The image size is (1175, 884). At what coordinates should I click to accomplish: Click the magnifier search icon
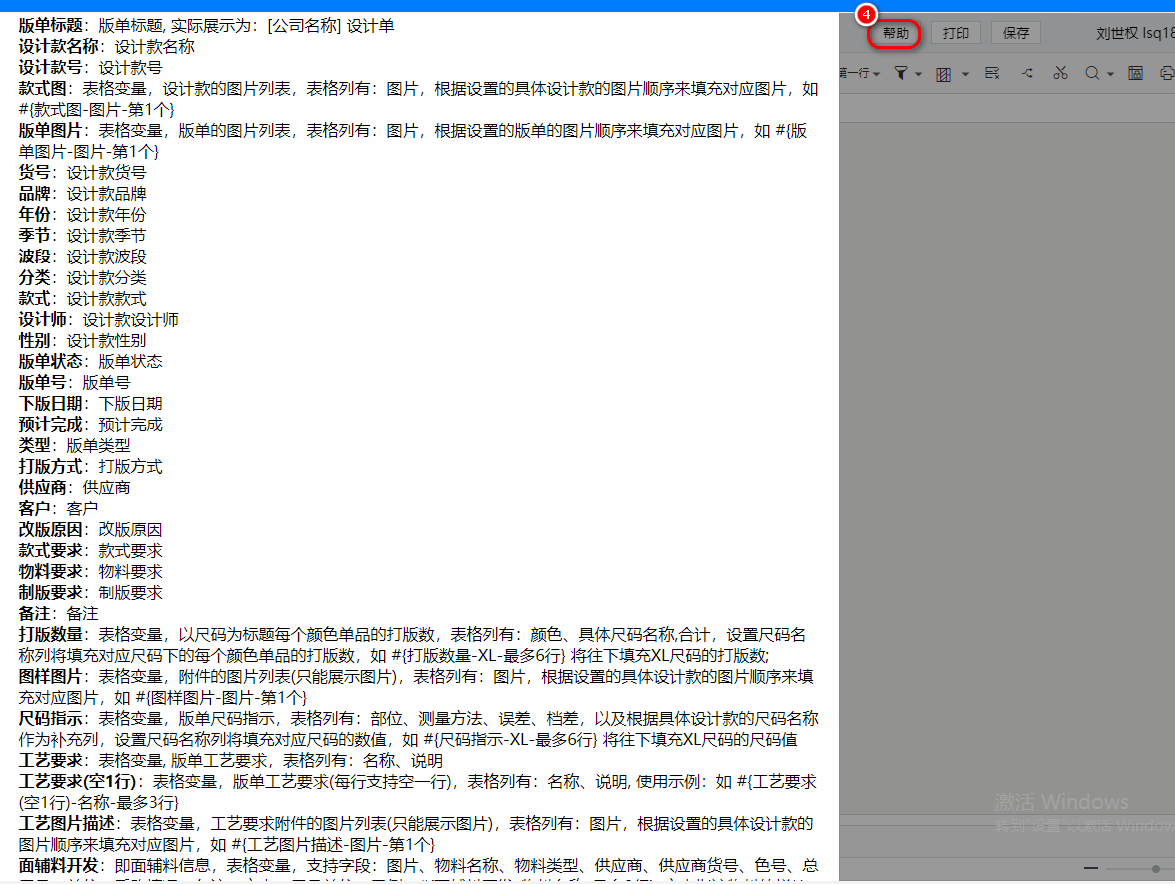(x=1092, y=73)
